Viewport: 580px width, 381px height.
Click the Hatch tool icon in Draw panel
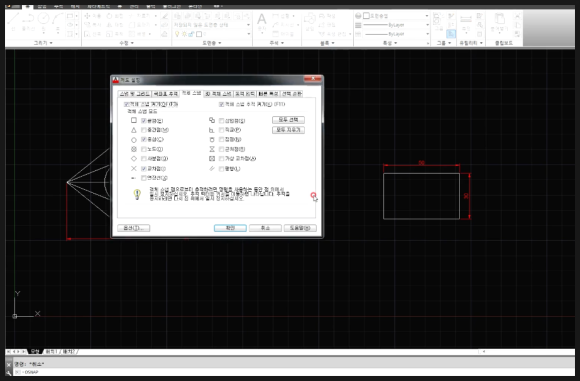70,34
